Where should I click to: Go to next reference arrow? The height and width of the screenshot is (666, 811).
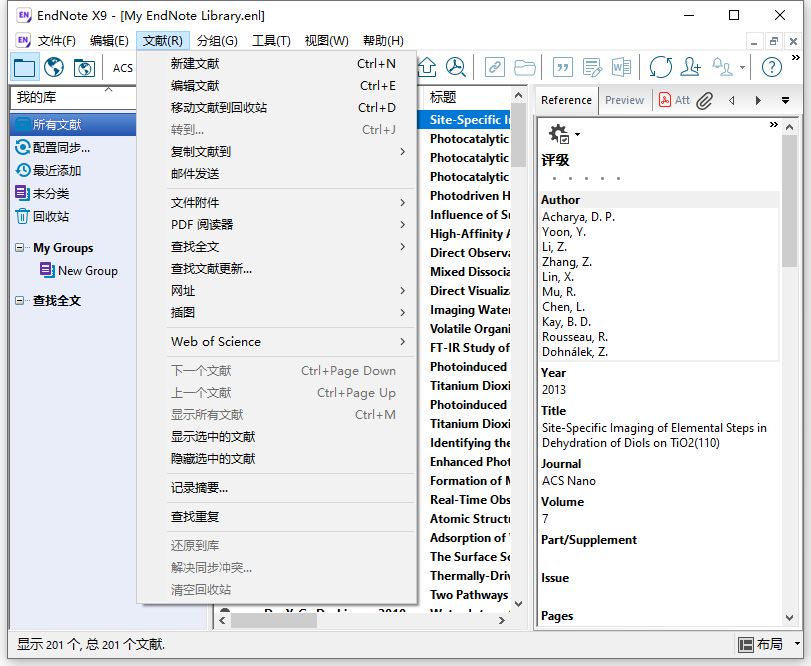click(758, 100)
